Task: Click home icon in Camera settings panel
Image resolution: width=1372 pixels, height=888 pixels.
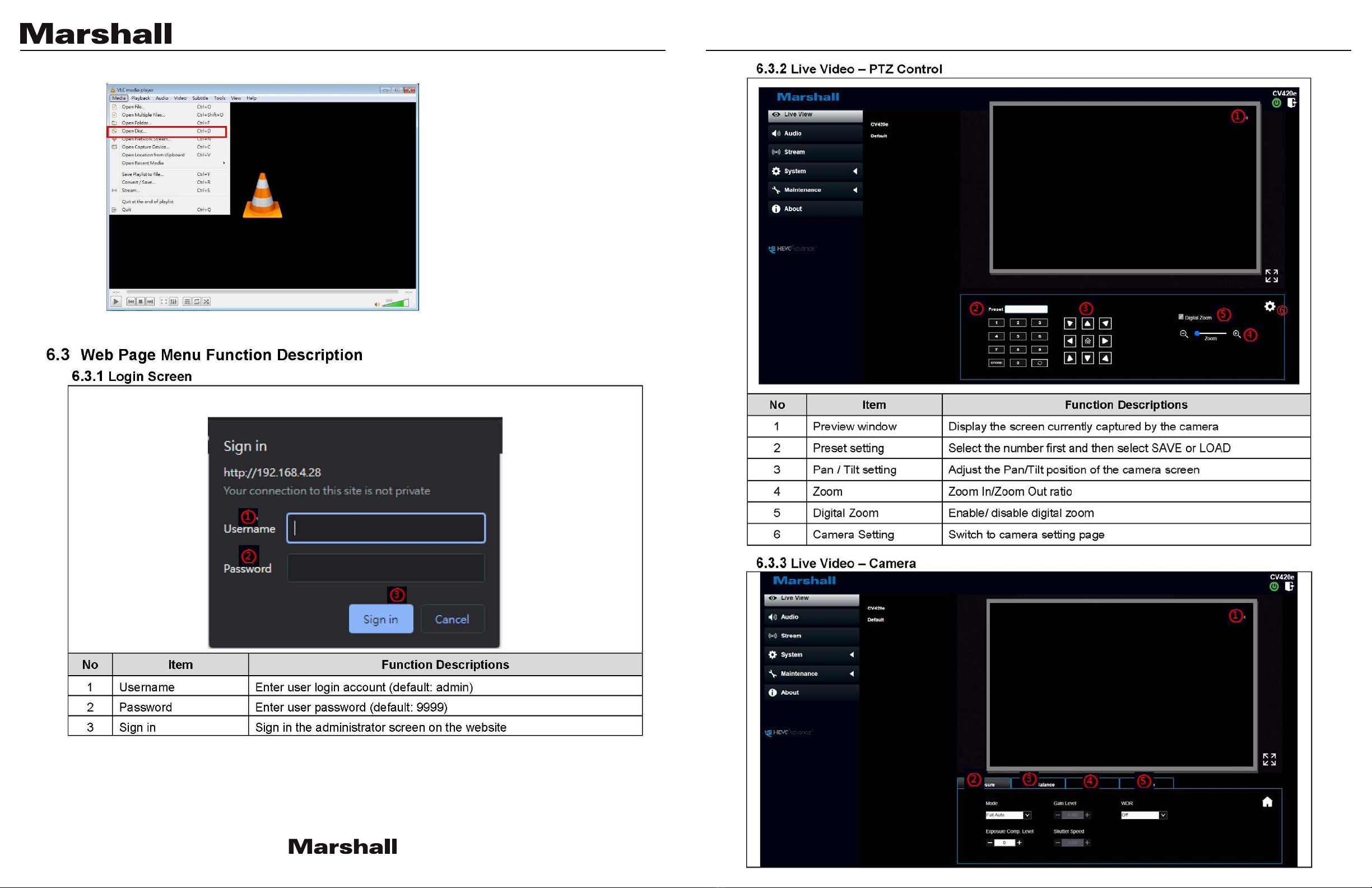Action: click(1267, 802)
